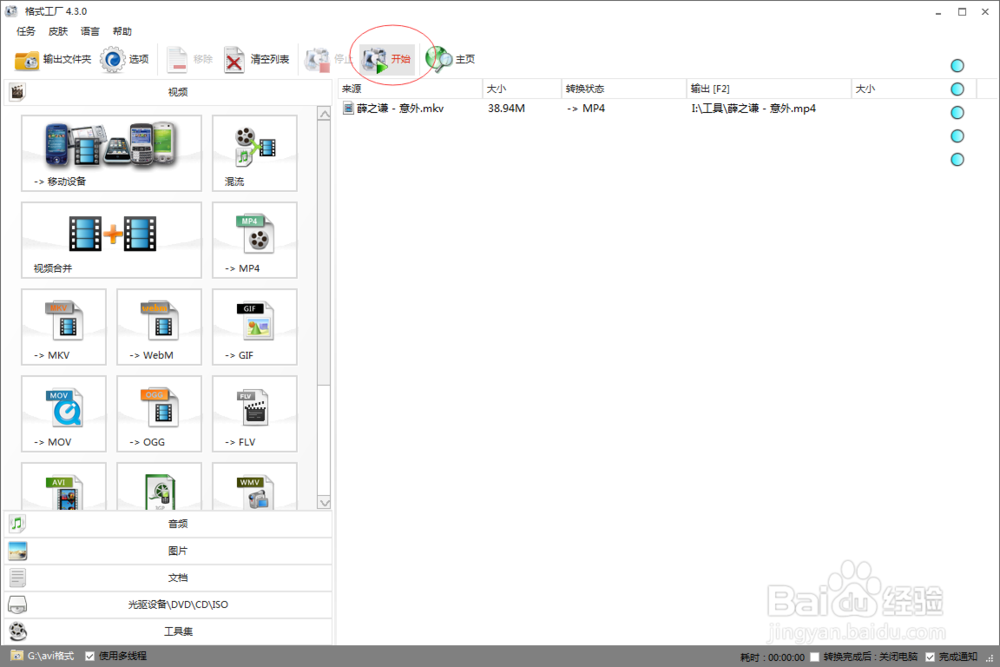Image resolution: width=1000 pixels, height=667 pixels.
Task: Expand the 光驱设备\DVD\CD\ISO panel
Action: coord(168,604)
